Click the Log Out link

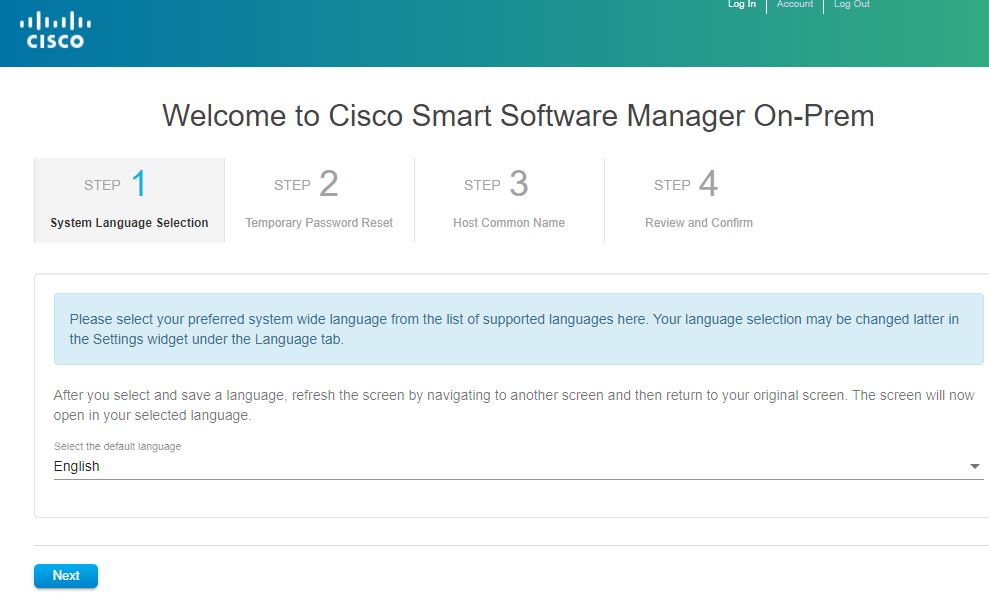(851, 4)
